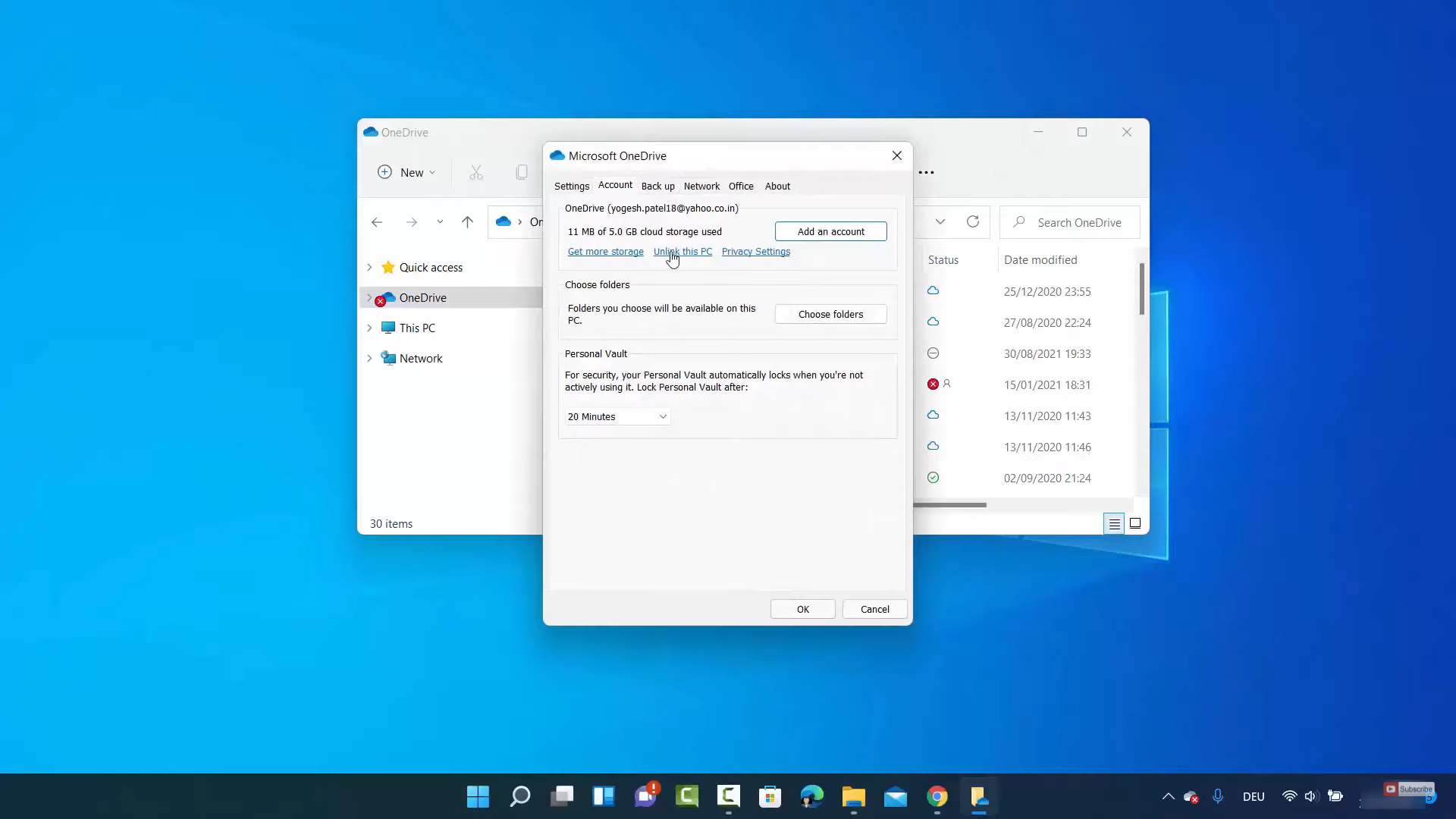The image size is (1456, 819).
Task: Click in the Search OneDrive field
Action: pyautogui.click(x=1078, y=223)
